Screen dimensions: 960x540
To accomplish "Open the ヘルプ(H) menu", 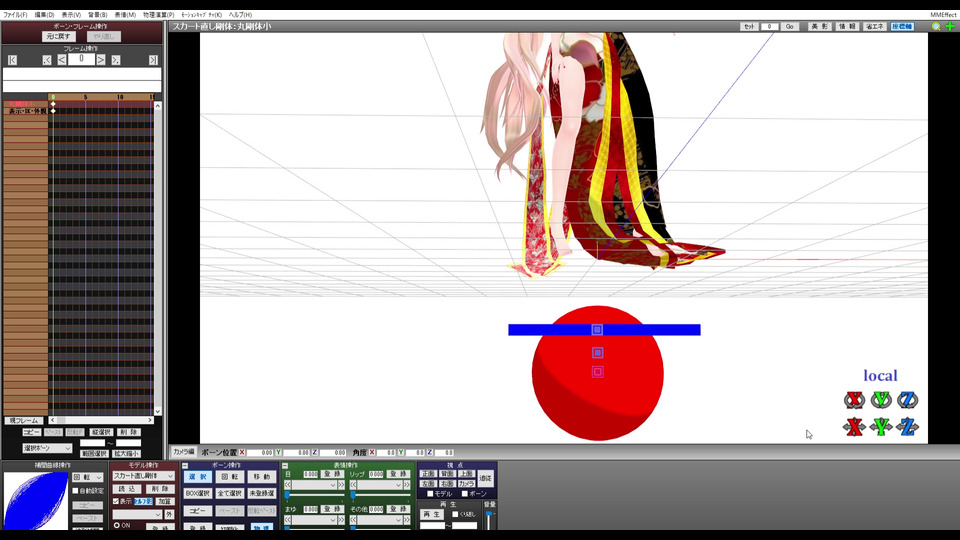I will tap(240, 15).
